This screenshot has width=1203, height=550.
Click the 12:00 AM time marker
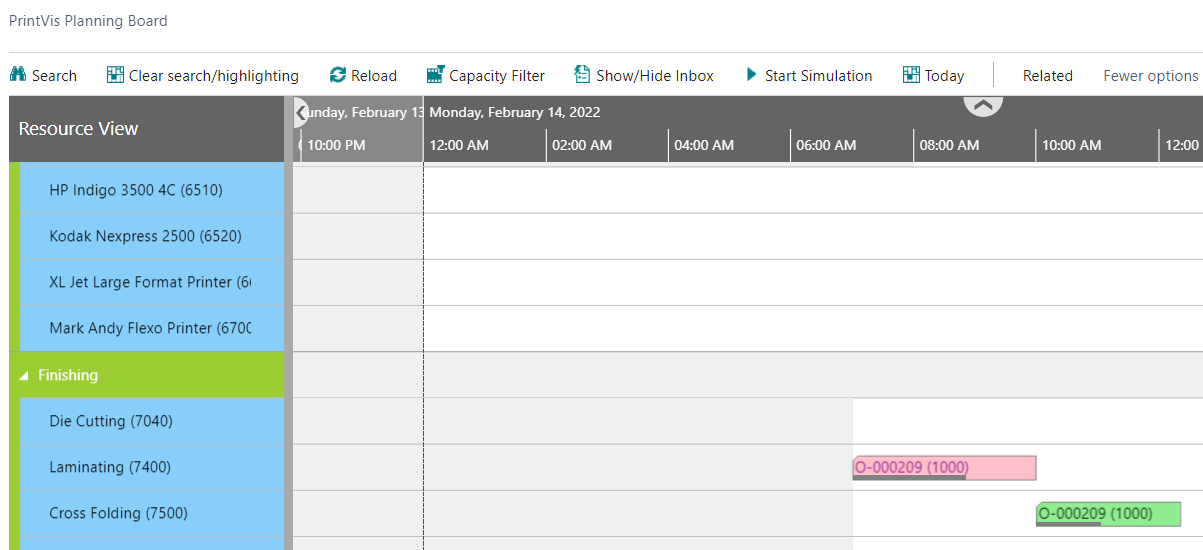[459, 145]
